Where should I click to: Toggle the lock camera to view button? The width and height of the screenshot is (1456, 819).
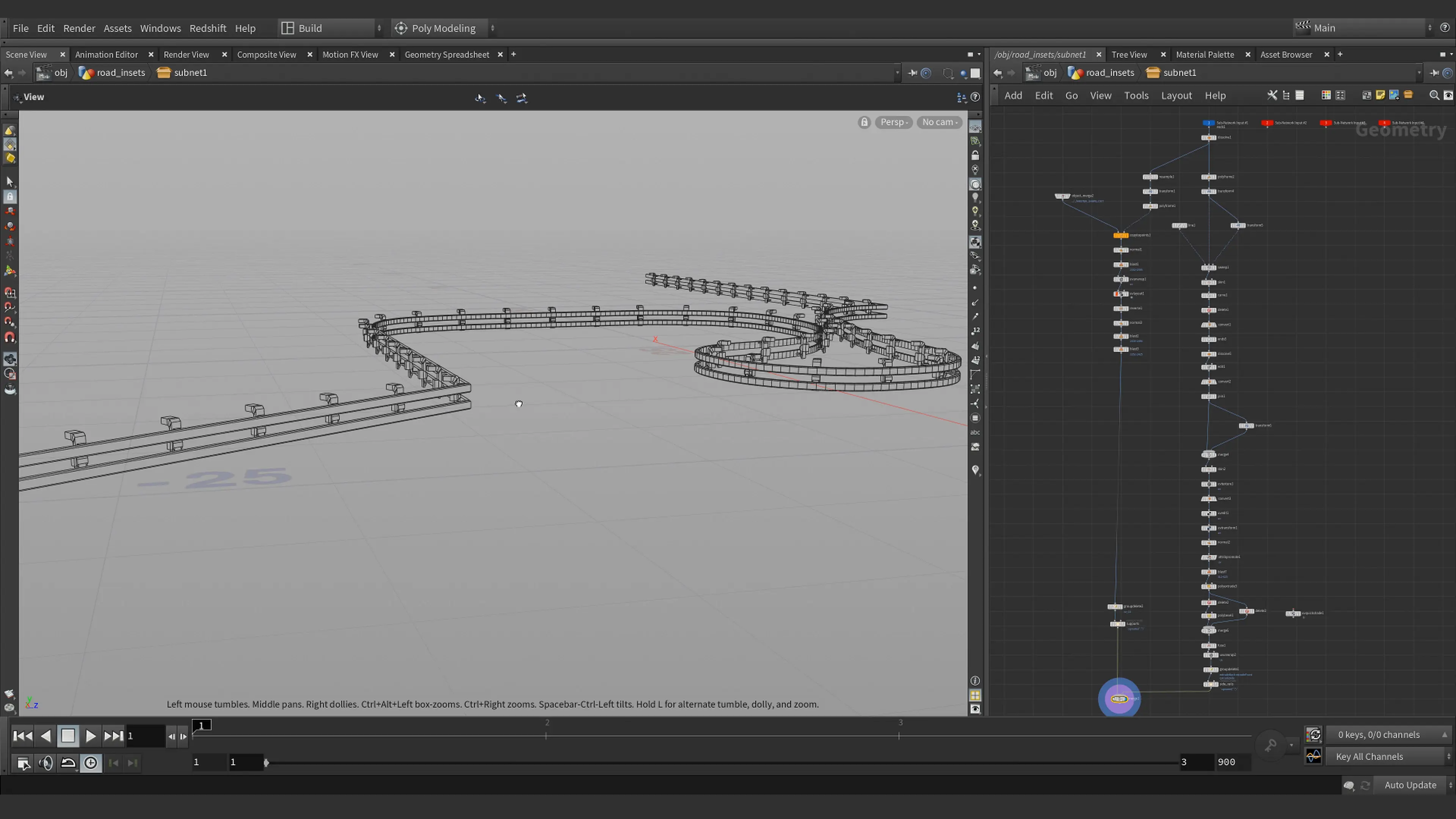coord(975,155)
